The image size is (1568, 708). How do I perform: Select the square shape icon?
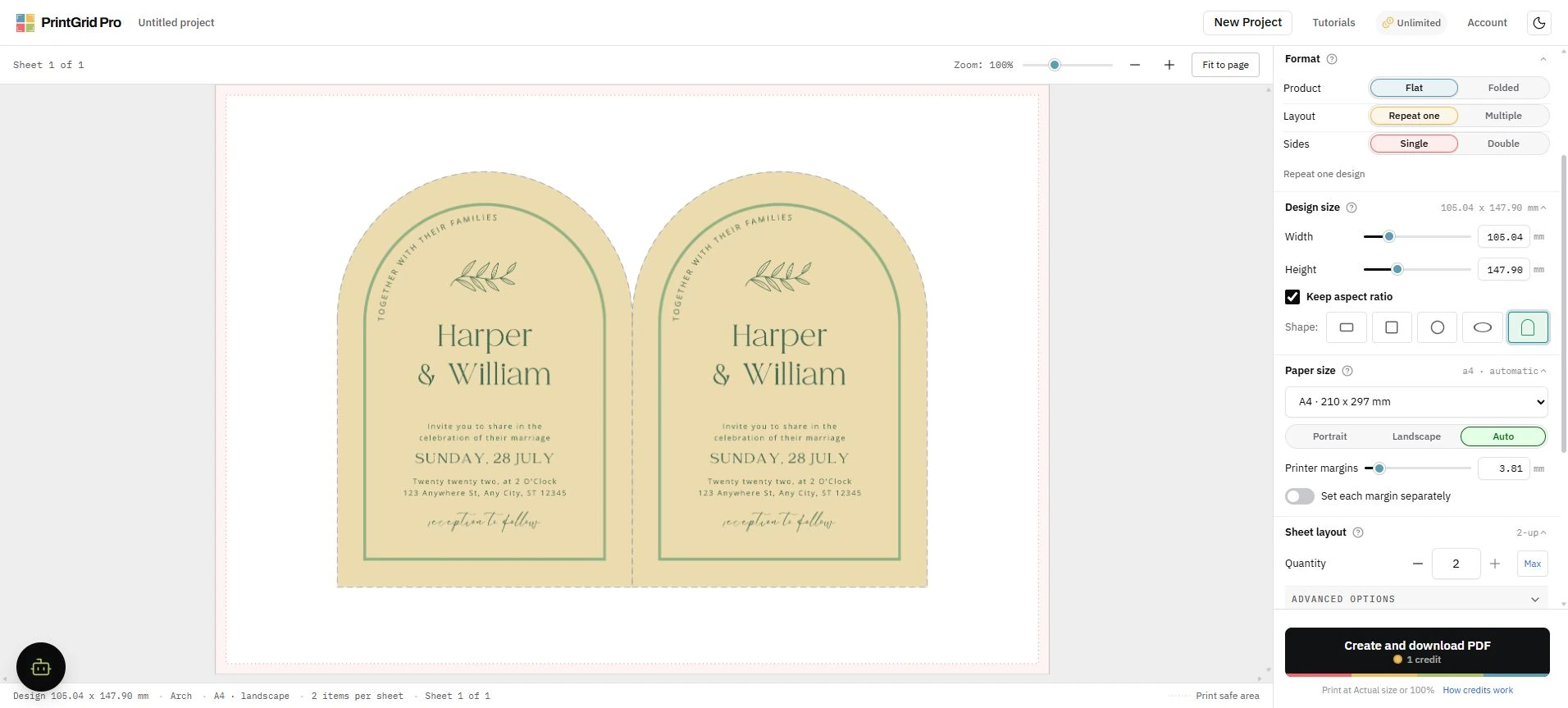[x=1392, y=327]
